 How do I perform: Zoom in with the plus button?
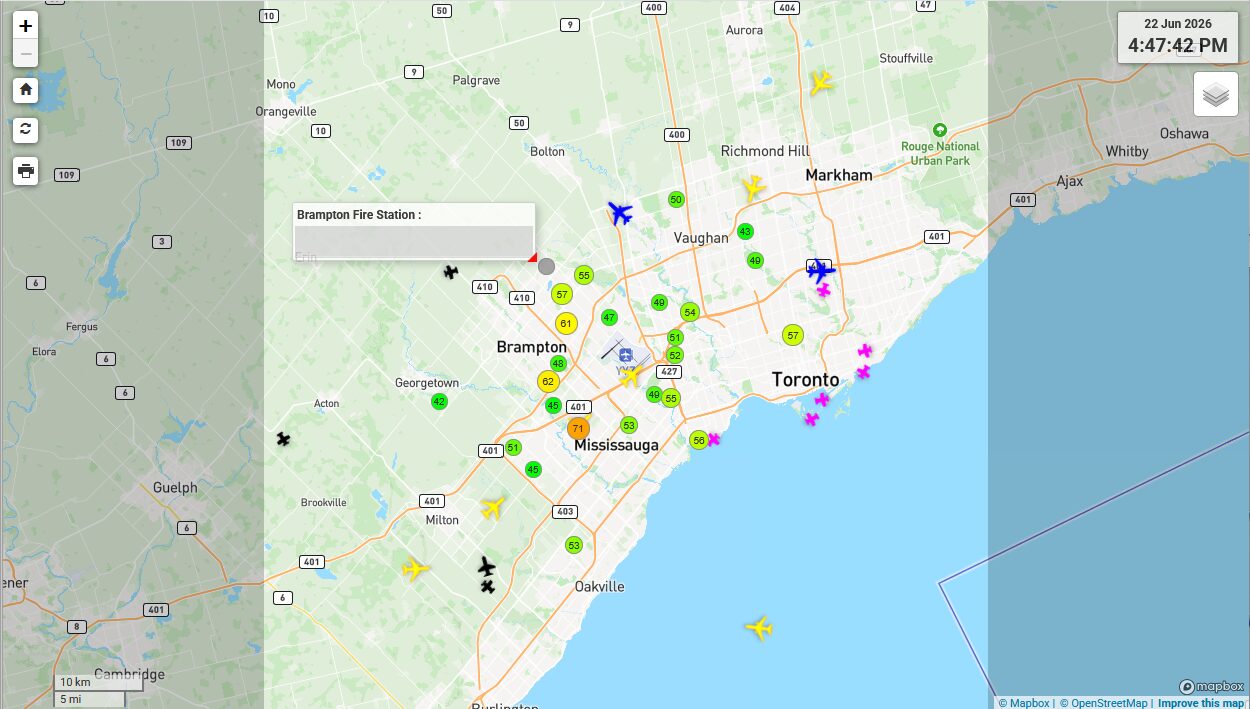click(26, 26)
